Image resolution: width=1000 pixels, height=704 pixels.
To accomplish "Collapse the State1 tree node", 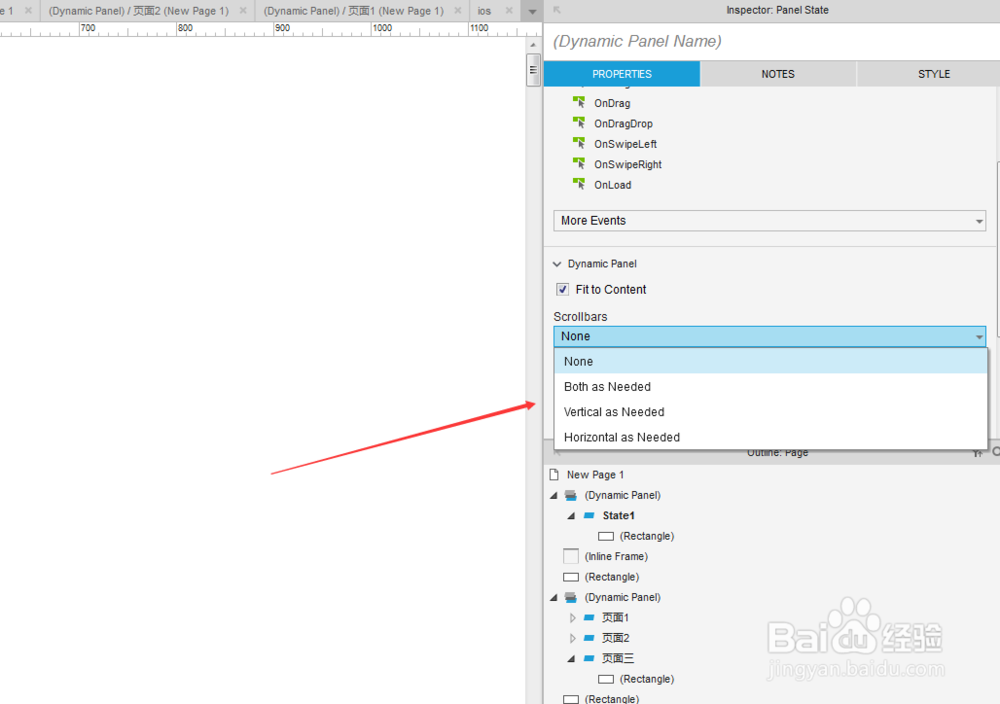I will click(571, 516).
